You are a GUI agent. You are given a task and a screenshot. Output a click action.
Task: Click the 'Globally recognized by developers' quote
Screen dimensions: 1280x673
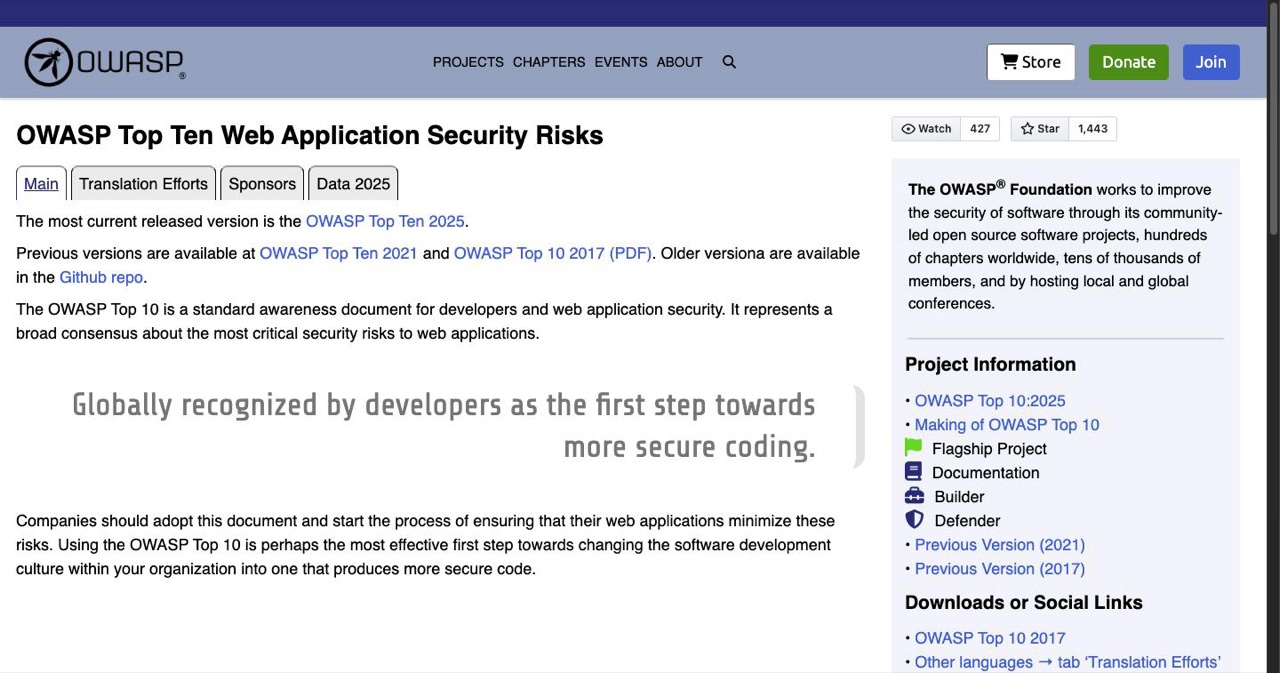(444, 425)
